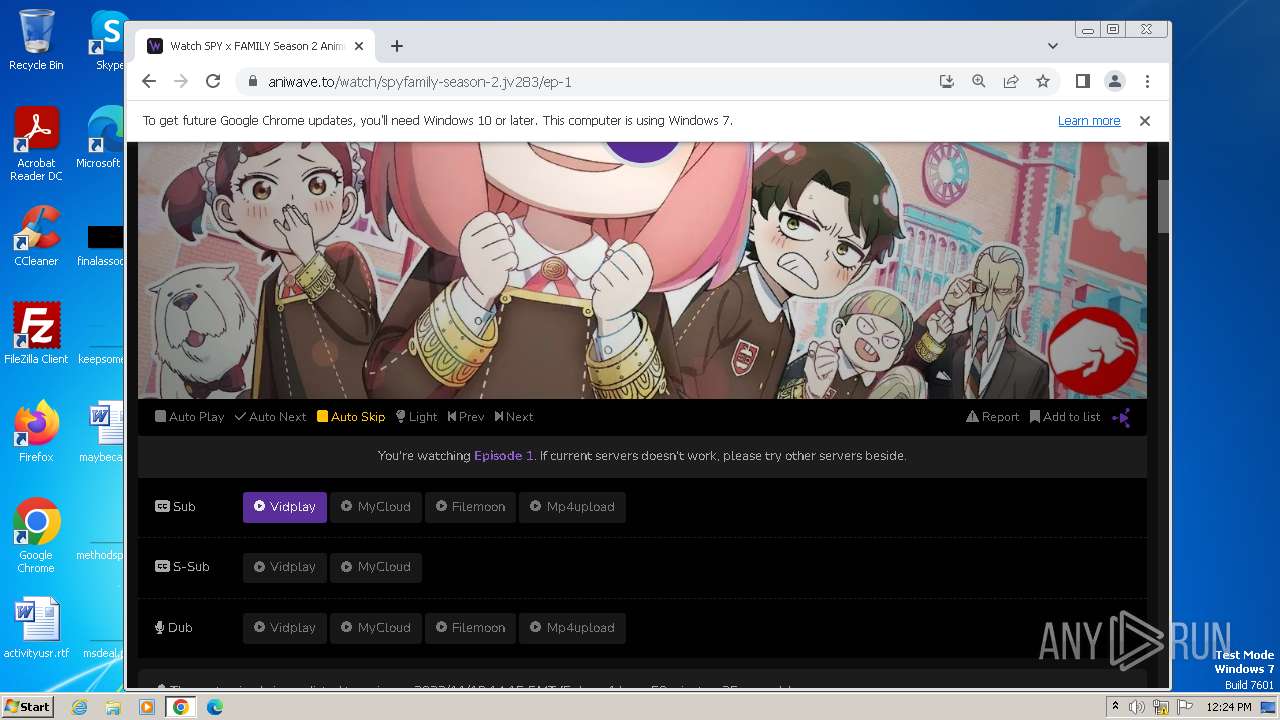
Task: Go forward in Chrome
Action: pos(181,82)
